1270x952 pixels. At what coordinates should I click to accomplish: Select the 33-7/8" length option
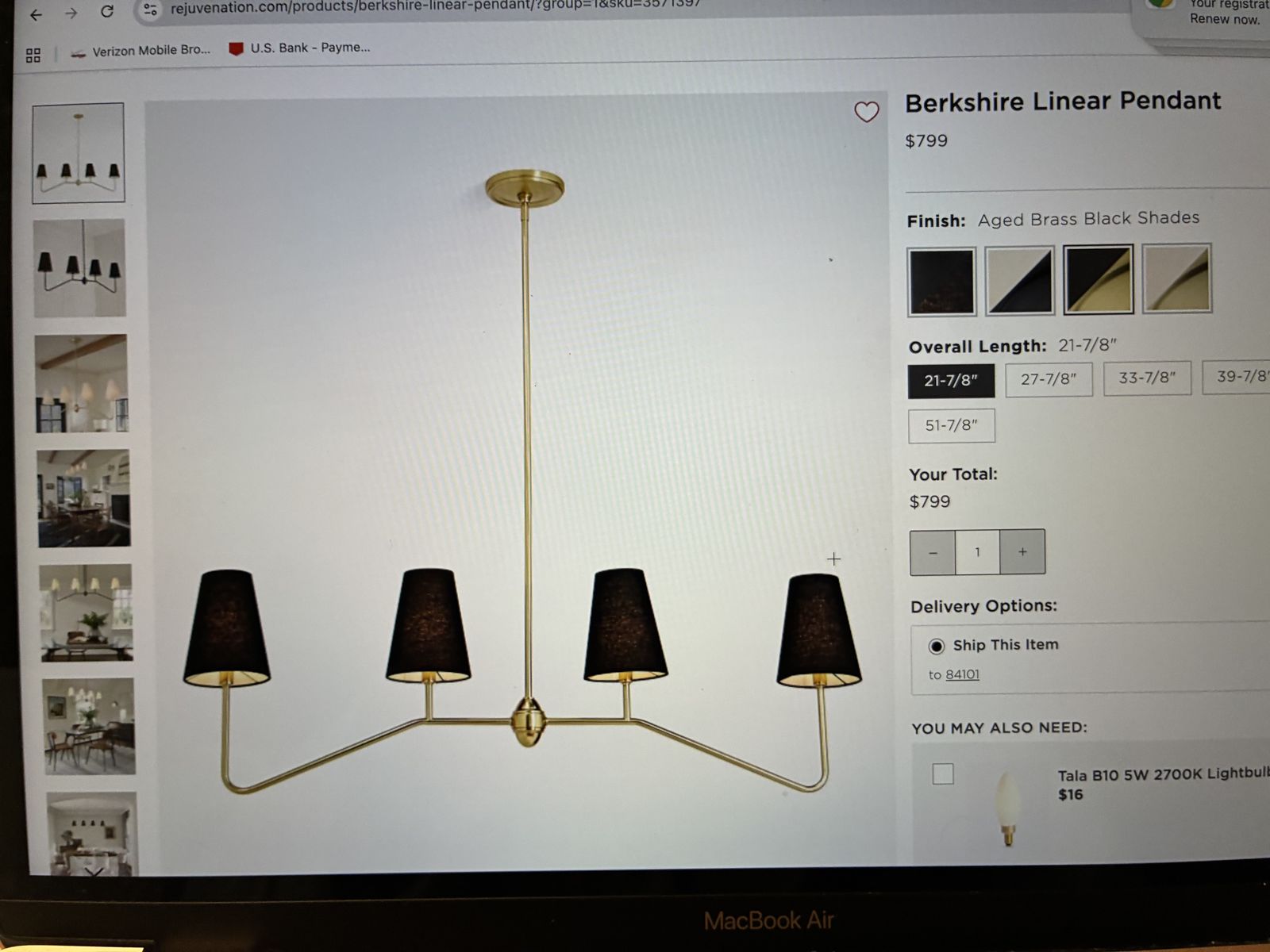pyautogui.click(x=1147, y=378)
